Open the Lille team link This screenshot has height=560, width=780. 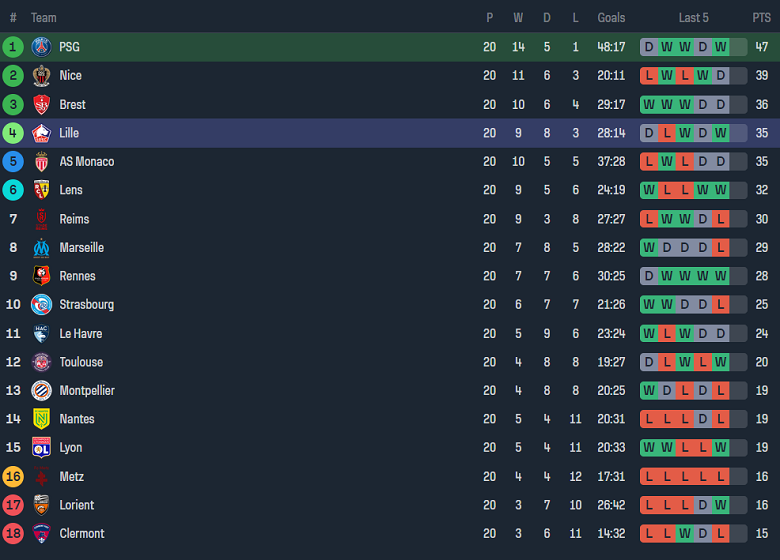69,133
